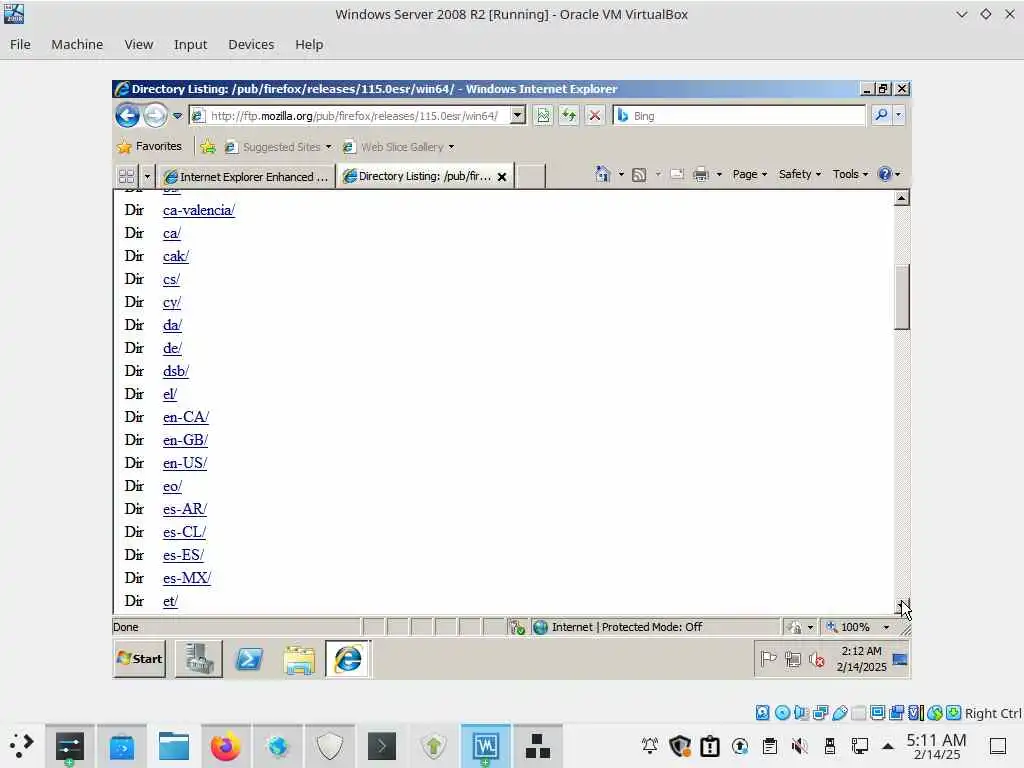Open the en-US/ directory link
The height and width of the screenshot is (768, 1024).
pyautogui.click(x=185, y=463)
